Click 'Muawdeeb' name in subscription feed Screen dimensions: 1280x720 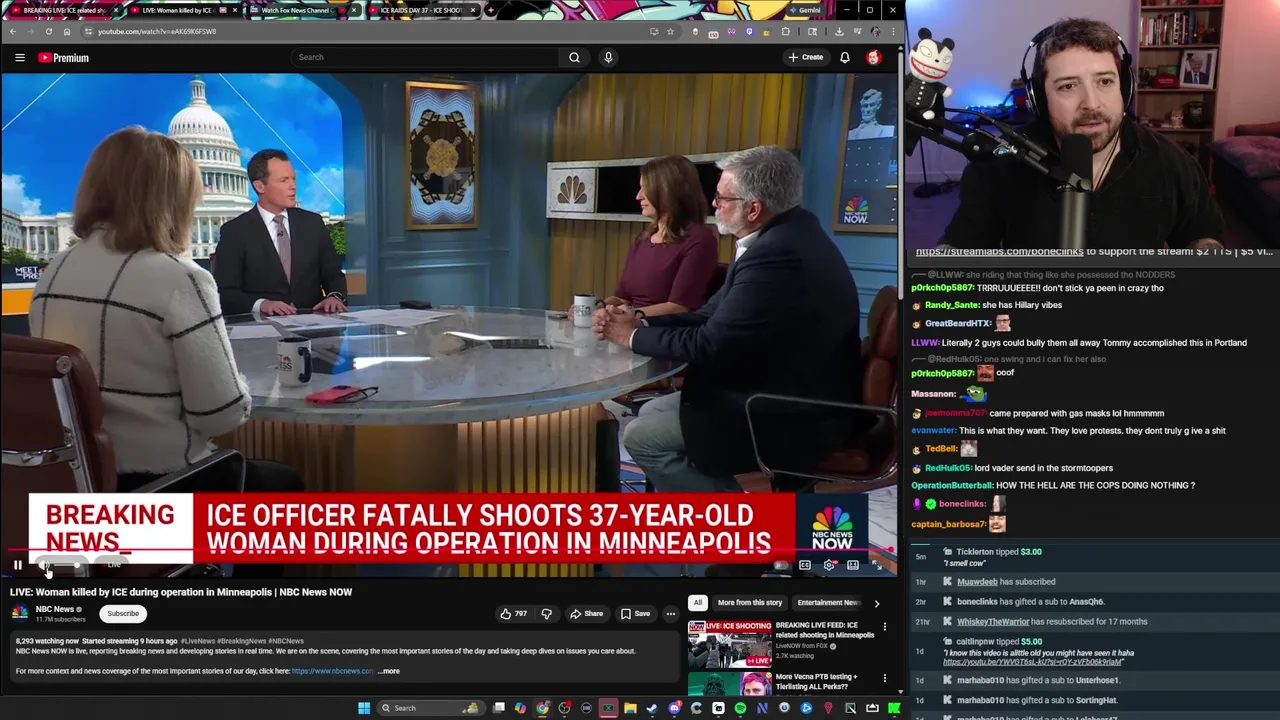click(977, 581)
